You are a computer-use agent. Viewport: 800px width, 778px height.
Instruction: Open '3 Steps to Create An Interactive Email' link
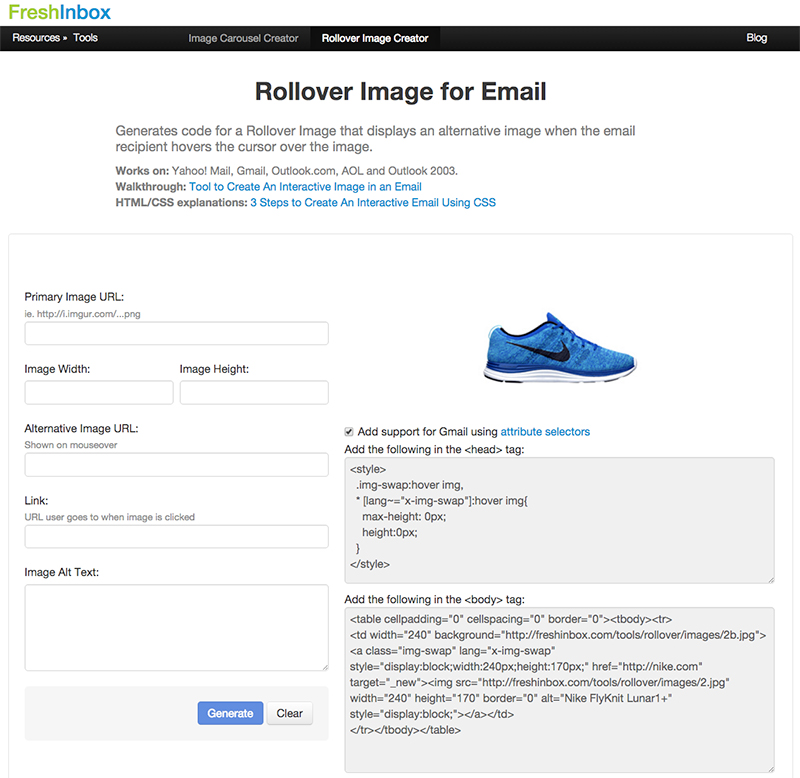(x=373, y=203)
